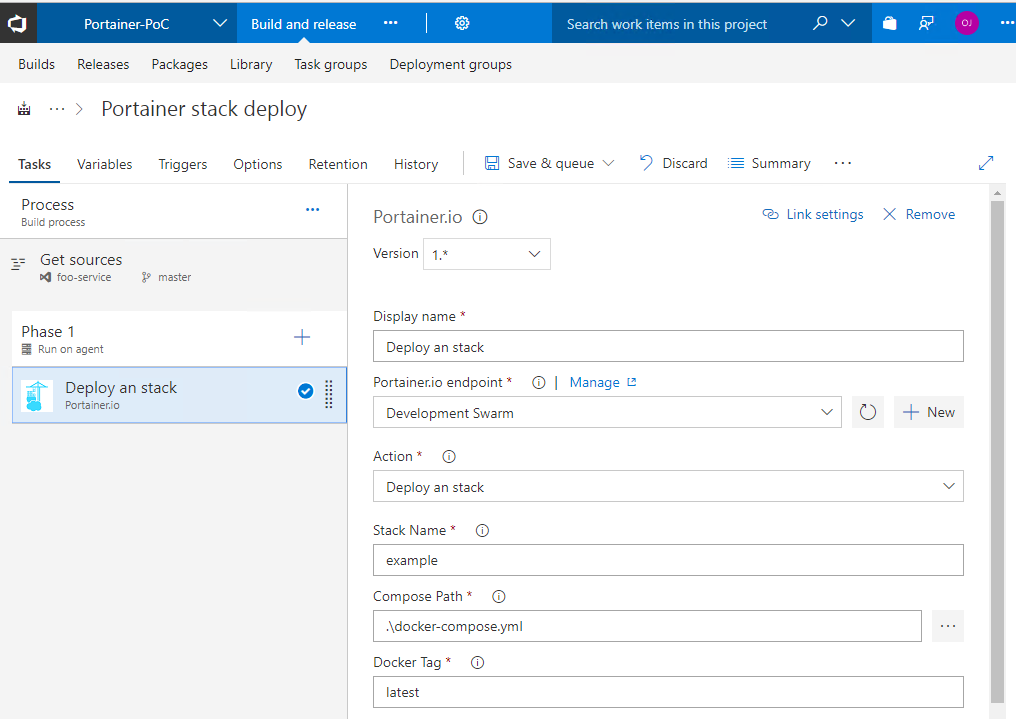
Task: Click the Docker Tag input field
Action: coord(668,692)
